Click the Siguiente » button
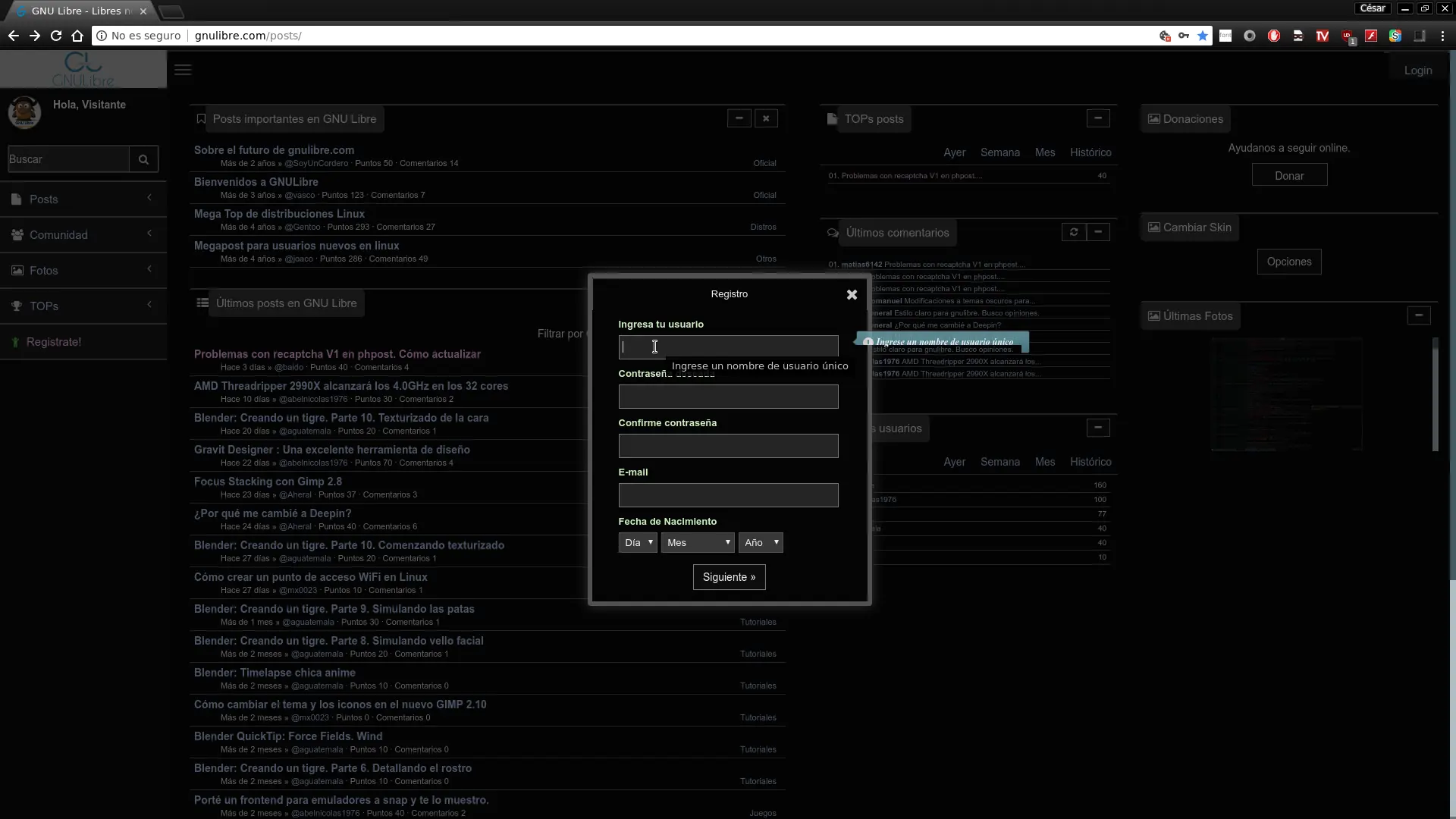The height and width of the screenshot is (819, 1456). (729, 577)
